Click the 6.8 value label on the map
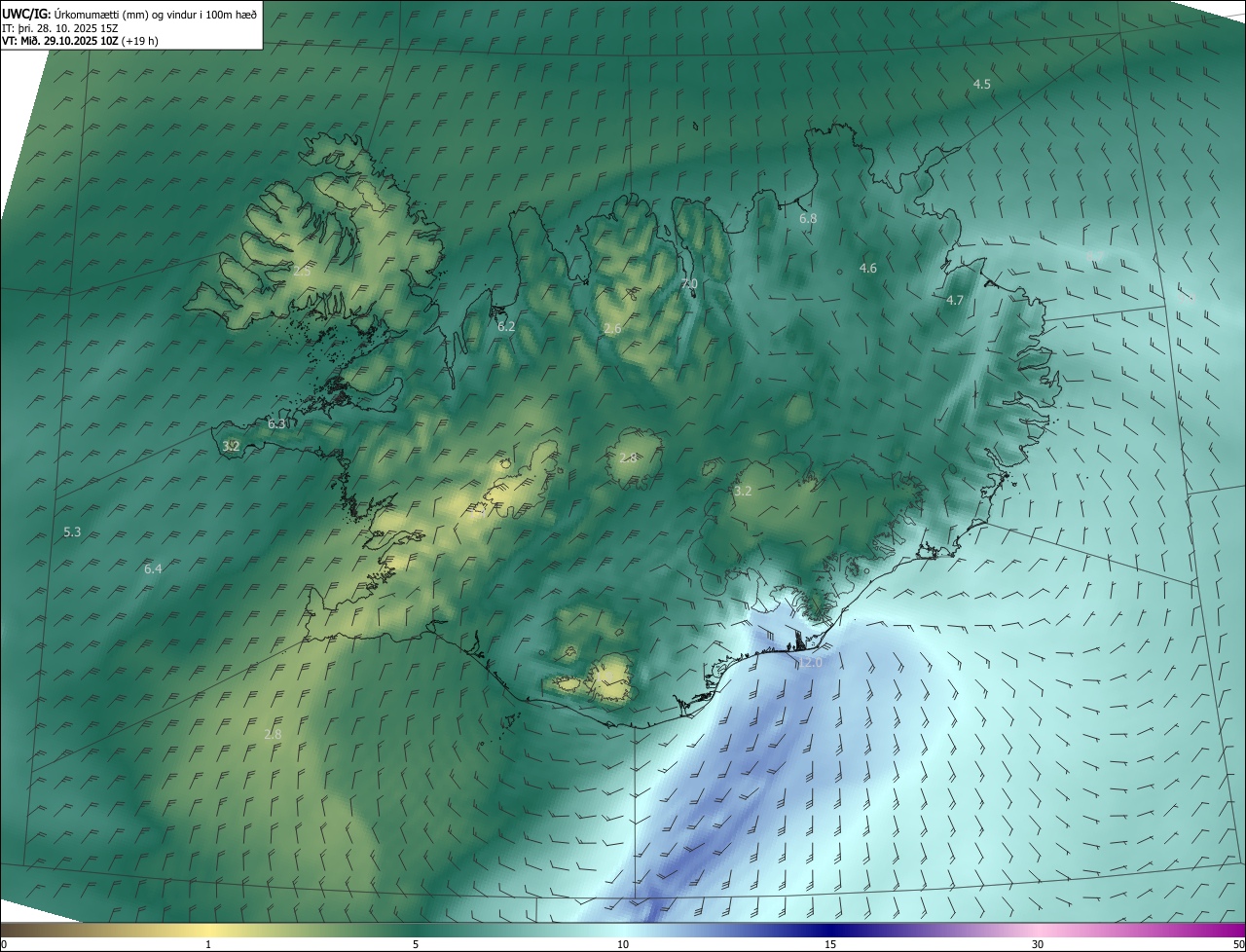1246x952 pixels. (x=808, y=219)
